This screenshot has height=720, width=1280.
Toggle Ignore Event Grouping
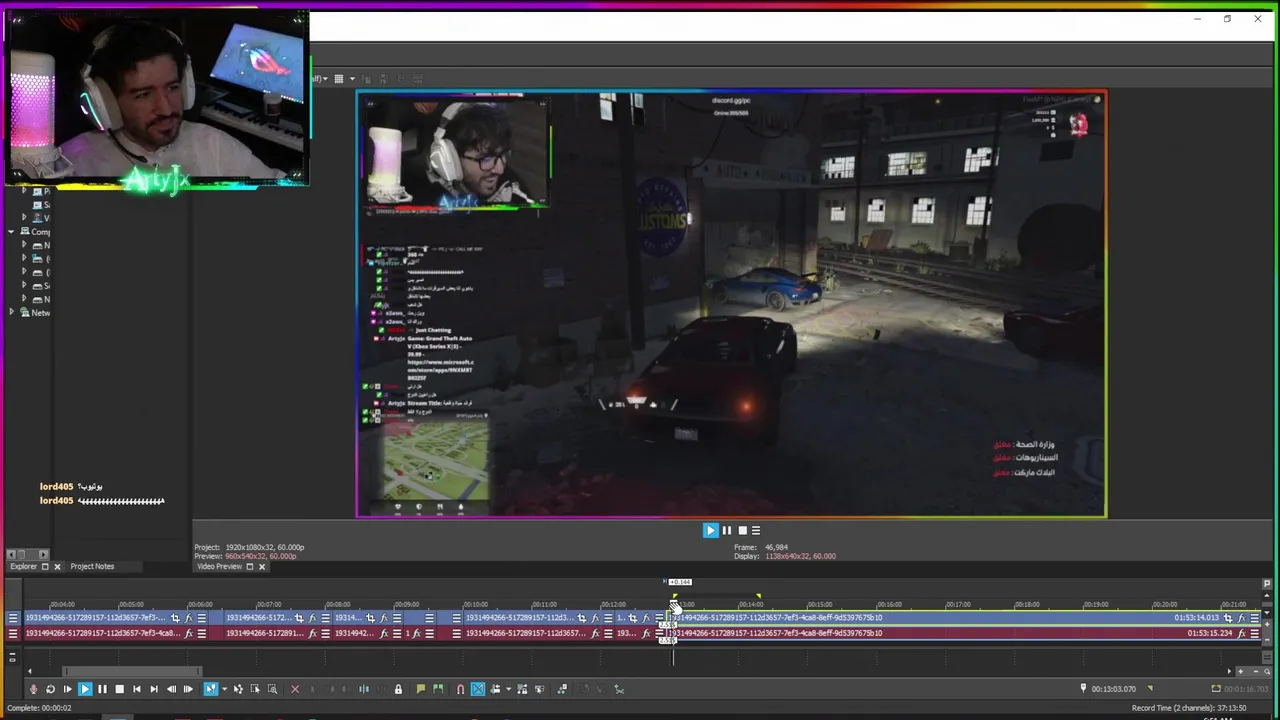(x=539, y=689)
